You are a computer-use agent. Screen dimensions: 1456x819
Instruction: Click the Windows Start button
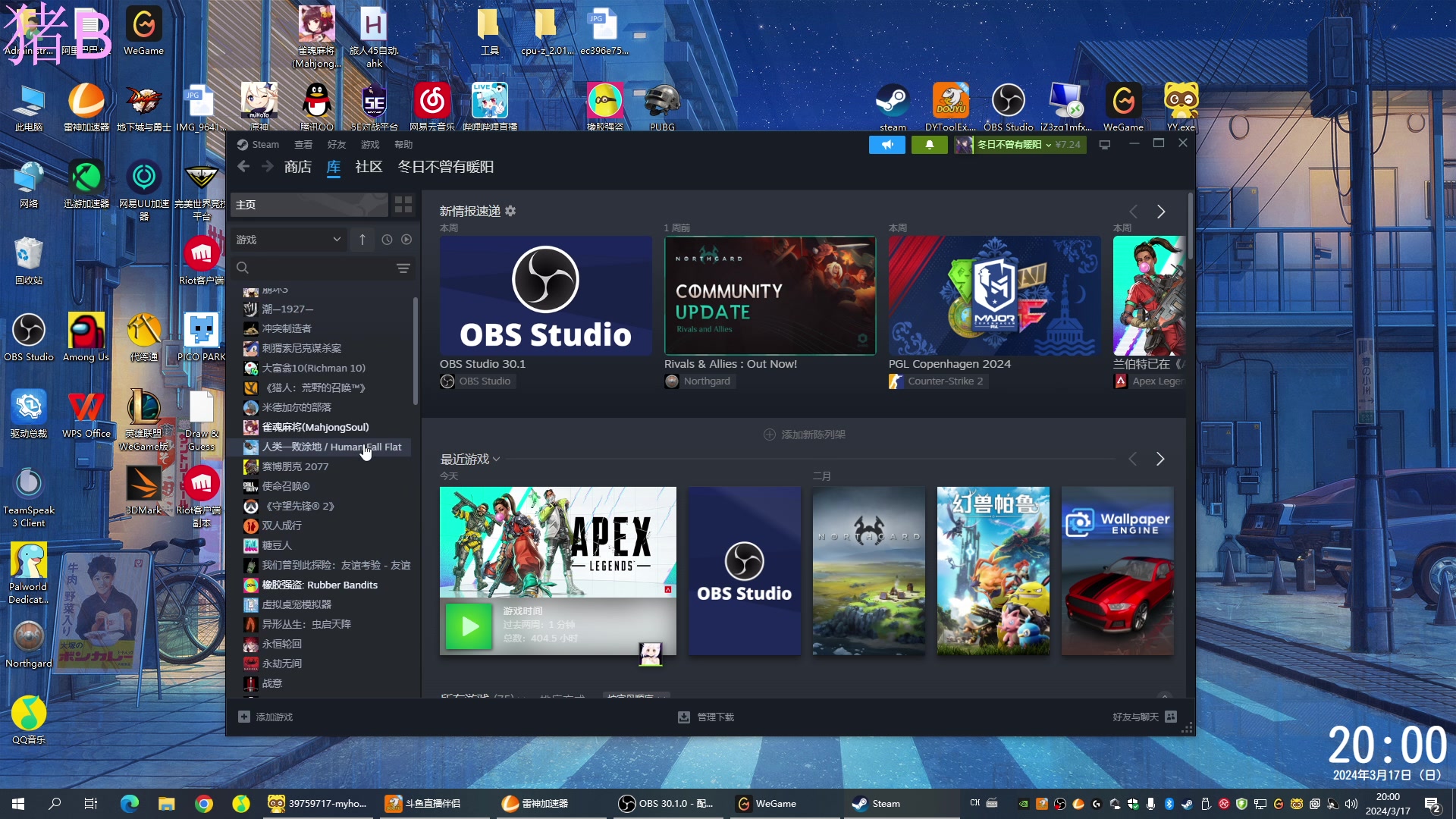[x=18, y=804]
